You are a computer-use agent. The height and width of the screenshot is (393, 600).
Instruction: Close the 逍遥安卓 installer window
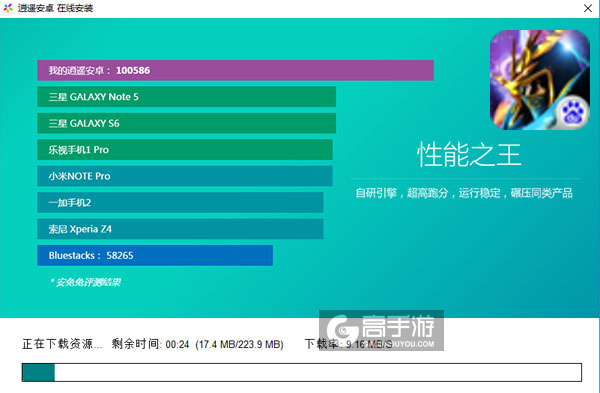pos(588,8)
